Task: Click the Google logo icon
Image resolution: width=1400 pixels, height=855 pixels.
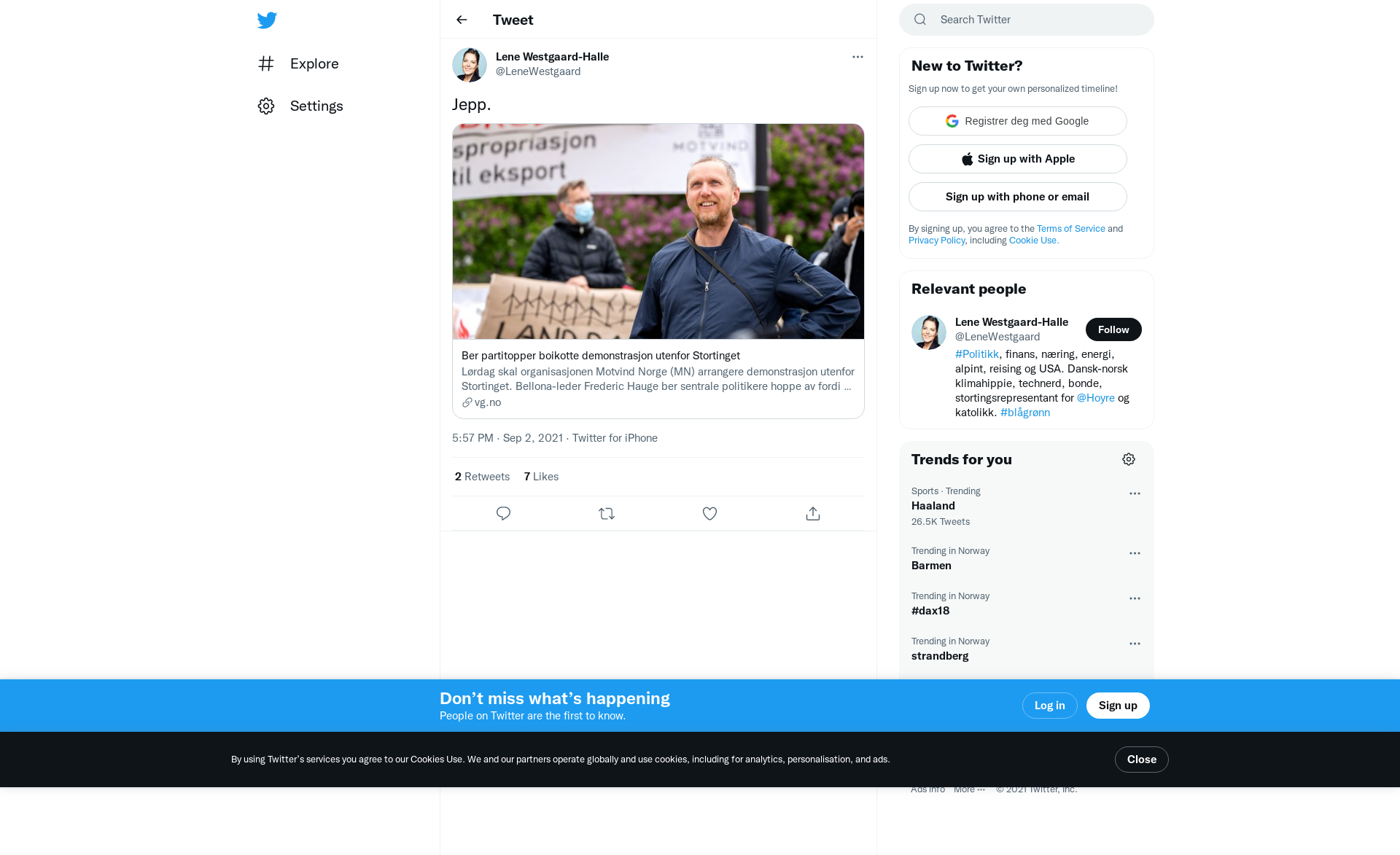Action: (952, 121)
